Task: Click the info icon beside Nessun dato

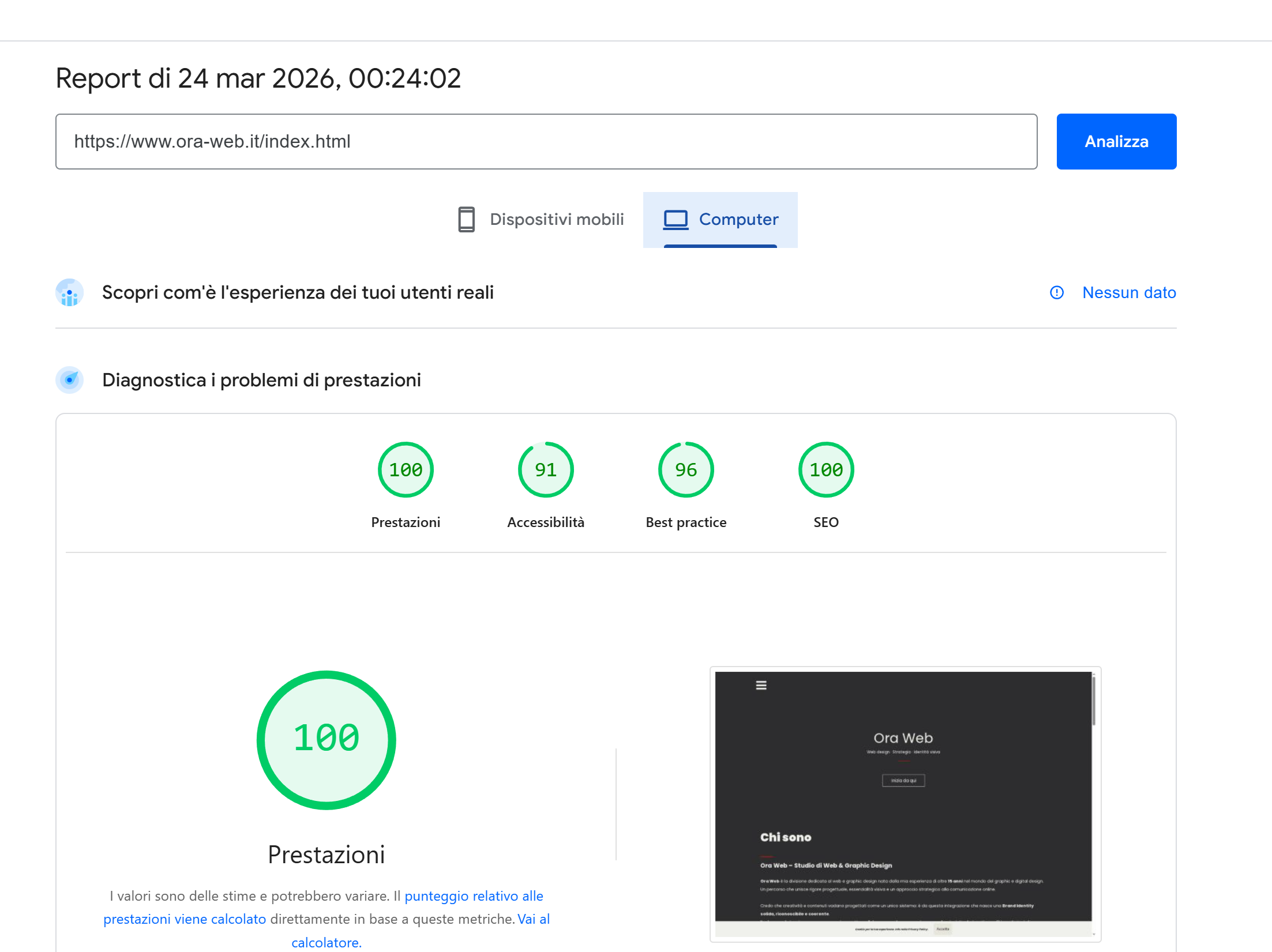Action: coord(1056,293)
